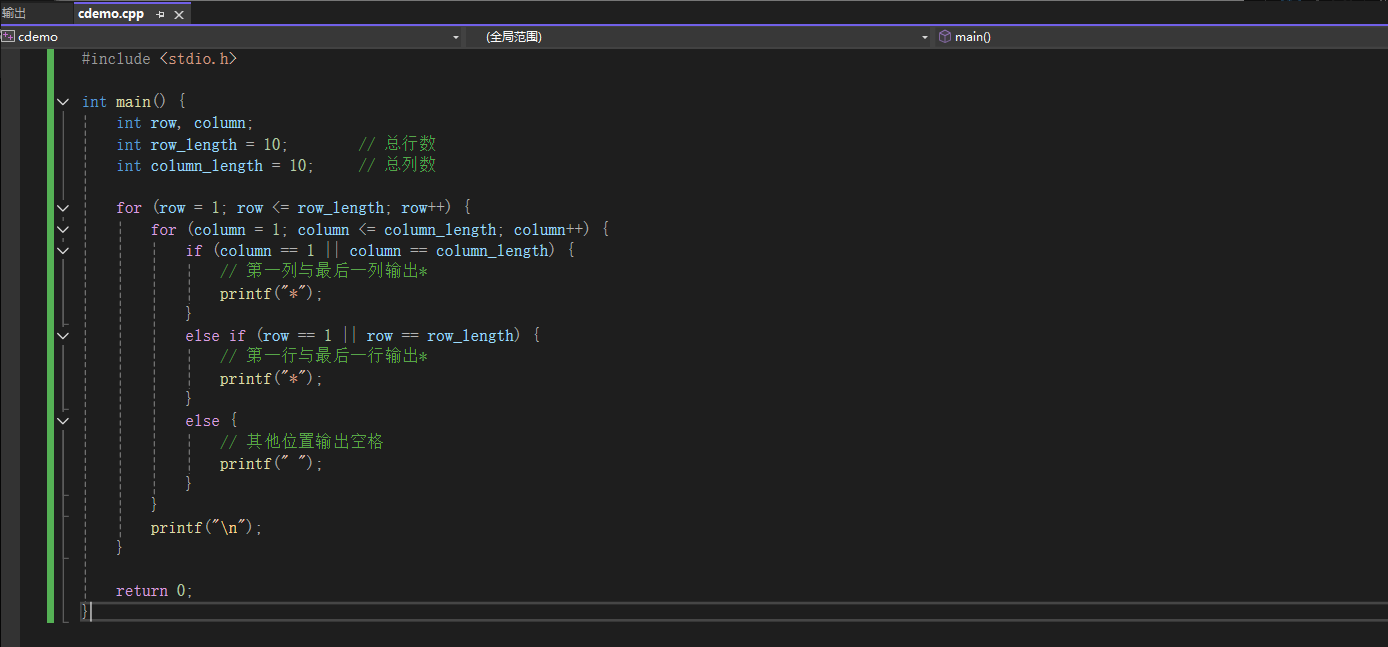Click printf("*") under the first-row comment

(272, 378)
